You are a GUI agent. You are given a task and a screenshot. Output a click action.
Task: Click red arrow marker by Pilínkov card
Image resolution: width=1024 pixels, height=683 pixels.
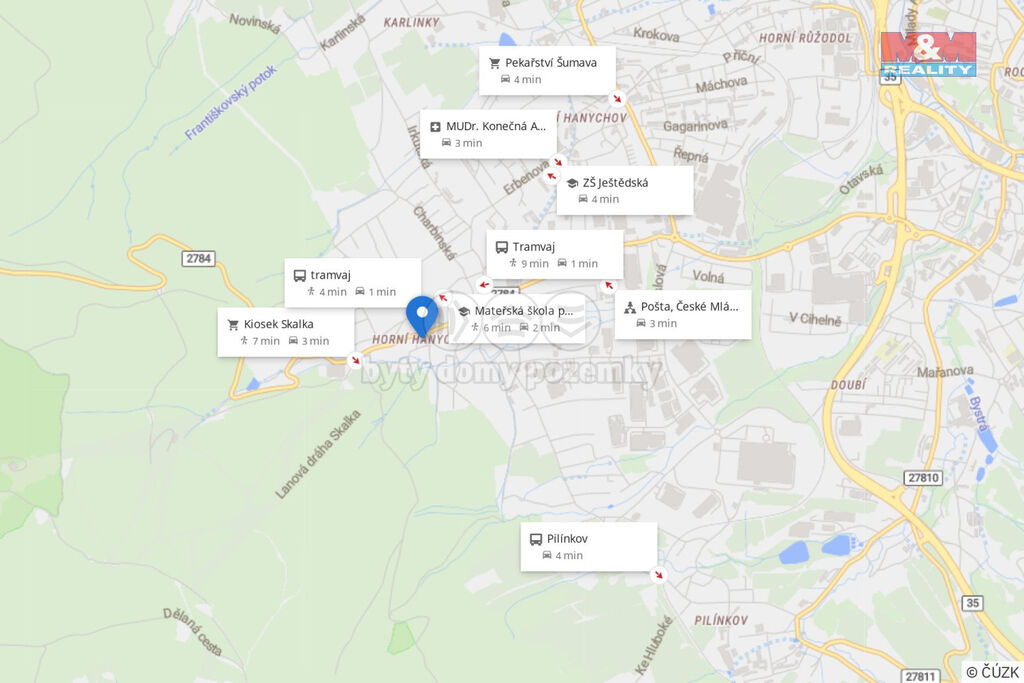[x=658, y=575]
